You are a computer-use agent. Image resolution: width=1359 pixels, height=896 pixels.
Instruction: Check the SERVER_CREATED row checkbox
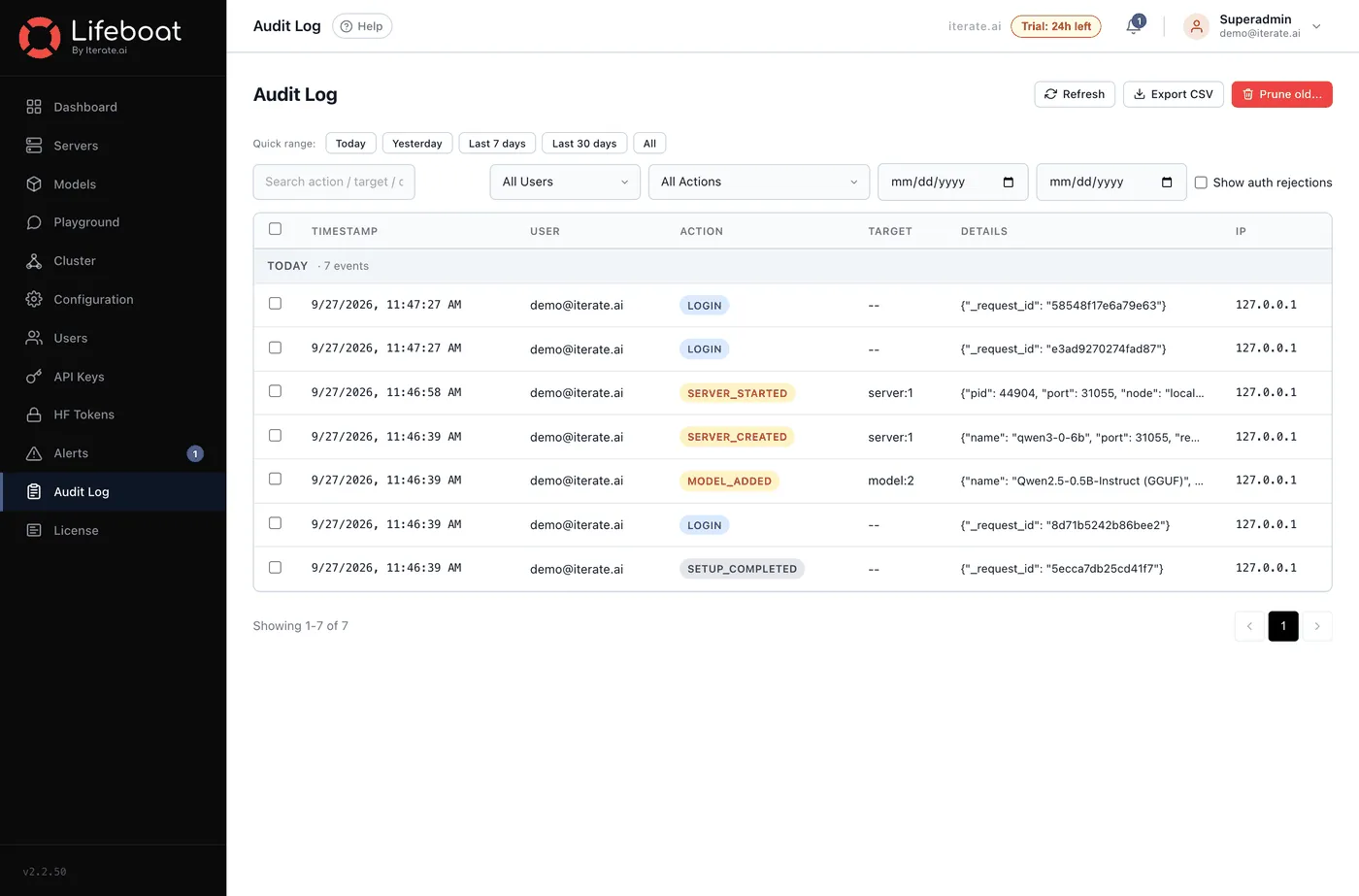pyautogui.click(x=275, y=435)
